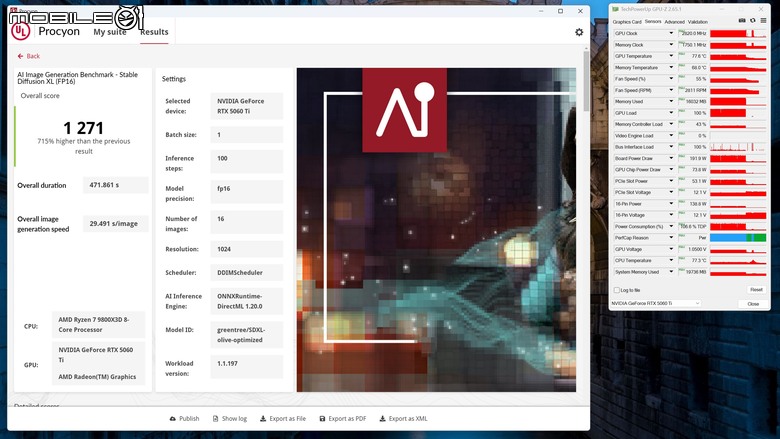This screenshot has height=439, width=780.
Task: Click GPU-Z refresh icon
Action: point(753,20)
